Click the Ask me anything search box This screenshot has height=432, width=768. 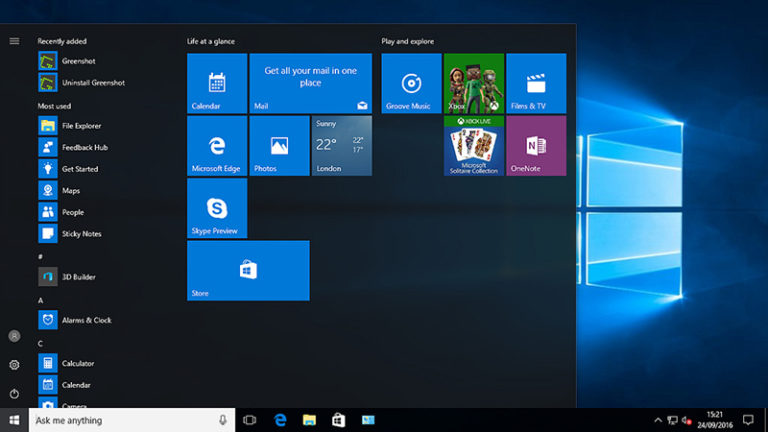coord(122,420)
